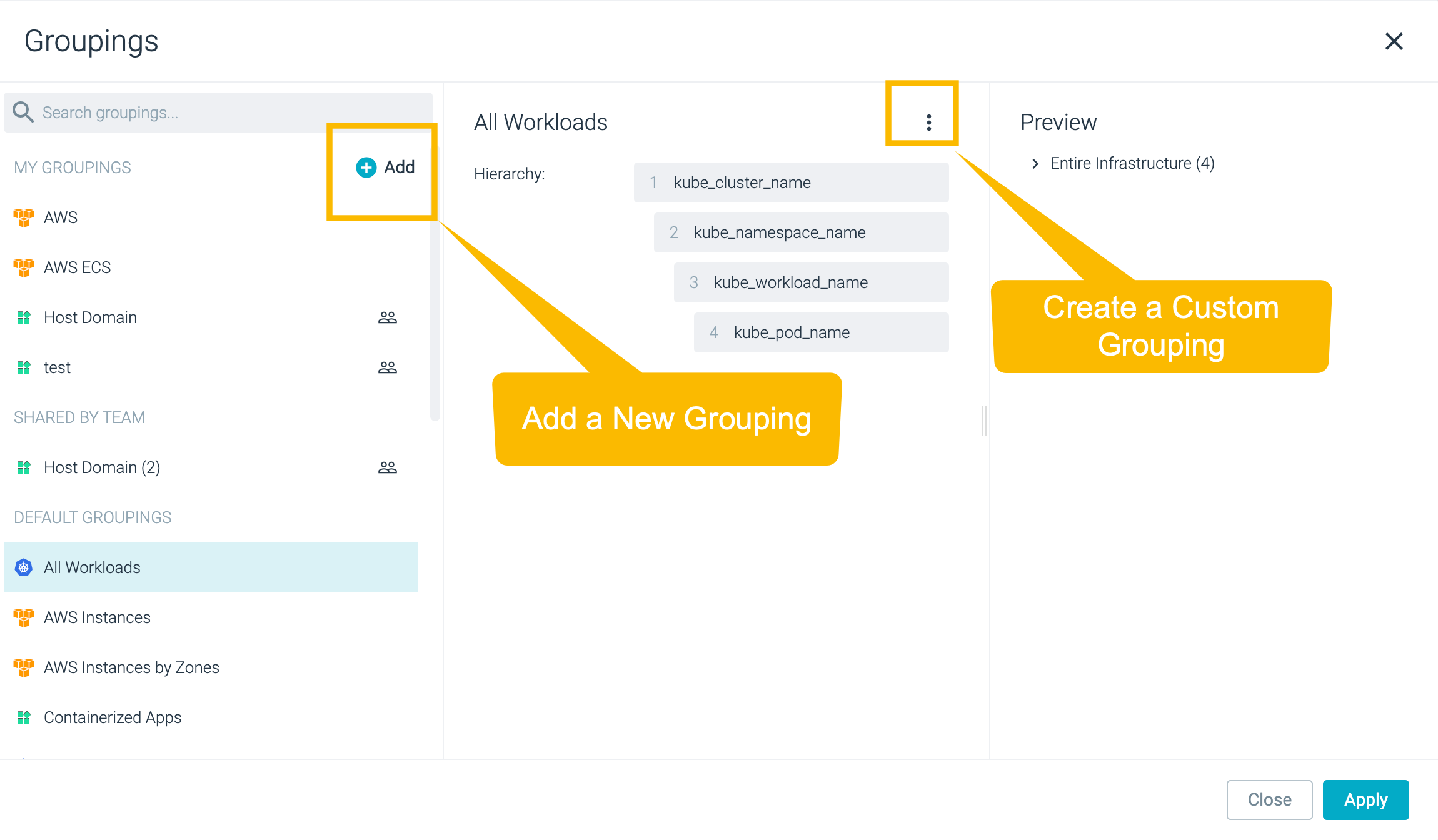Click hierarchy level 1 kube_cluster_name

792,182
